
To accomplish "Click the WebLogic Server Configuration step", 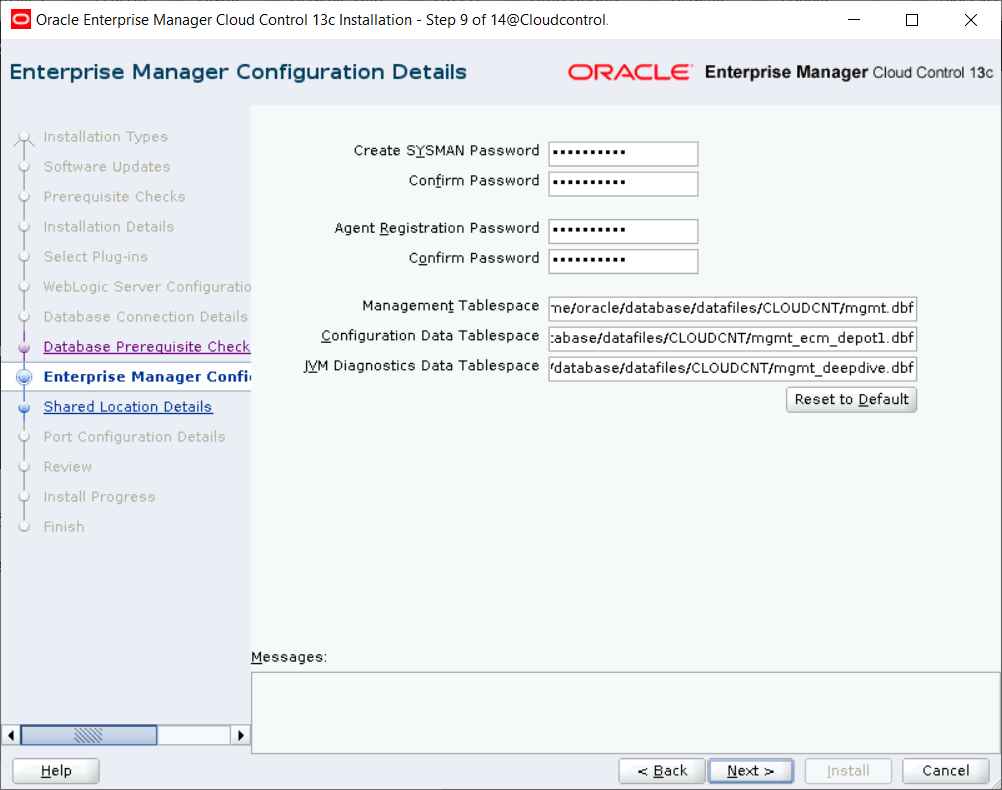I will [147, 287].
